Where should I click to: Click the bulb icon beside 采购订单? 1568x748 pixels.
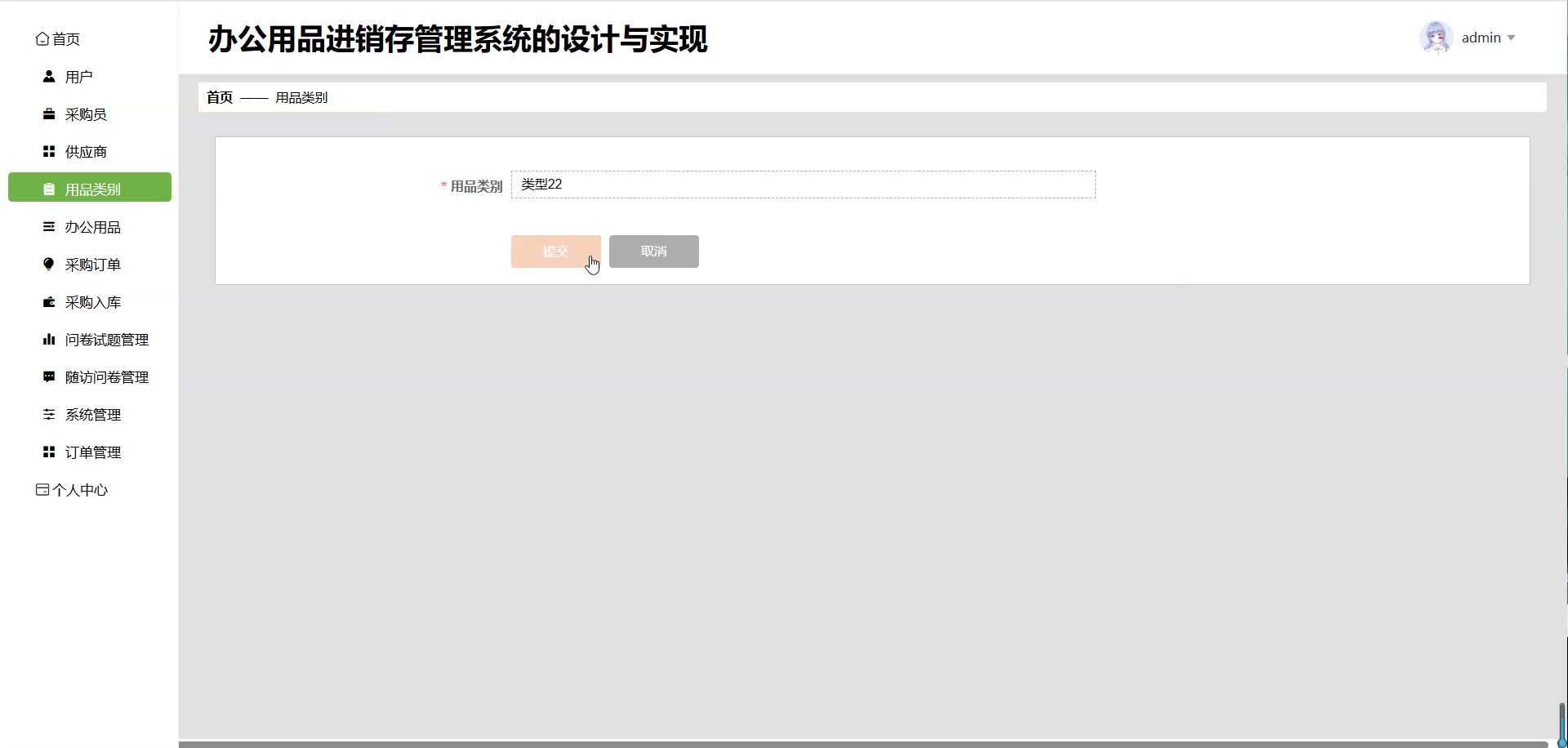pos(49,264)
